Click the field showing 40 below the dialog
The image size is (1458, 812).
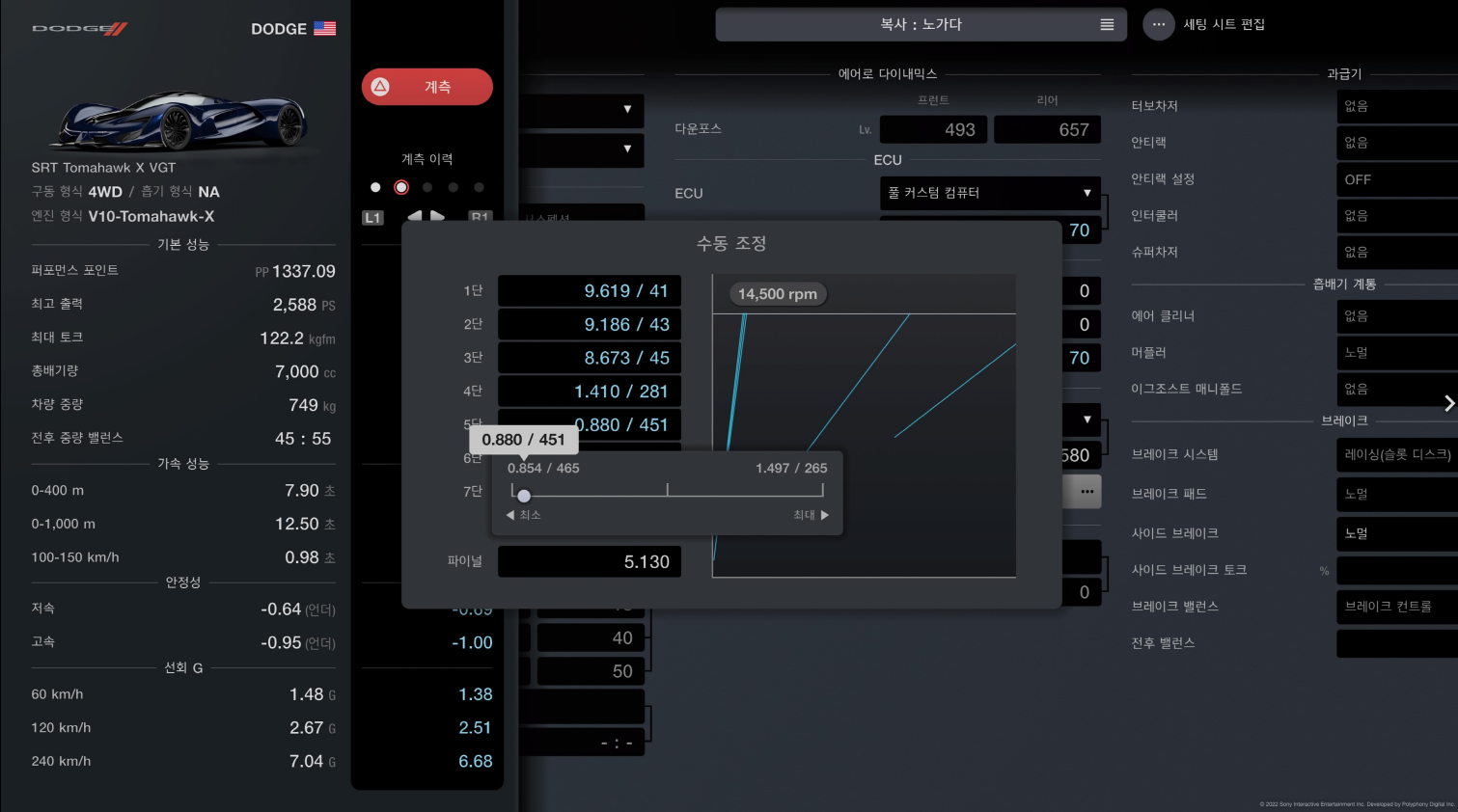[x=591, y=637]
